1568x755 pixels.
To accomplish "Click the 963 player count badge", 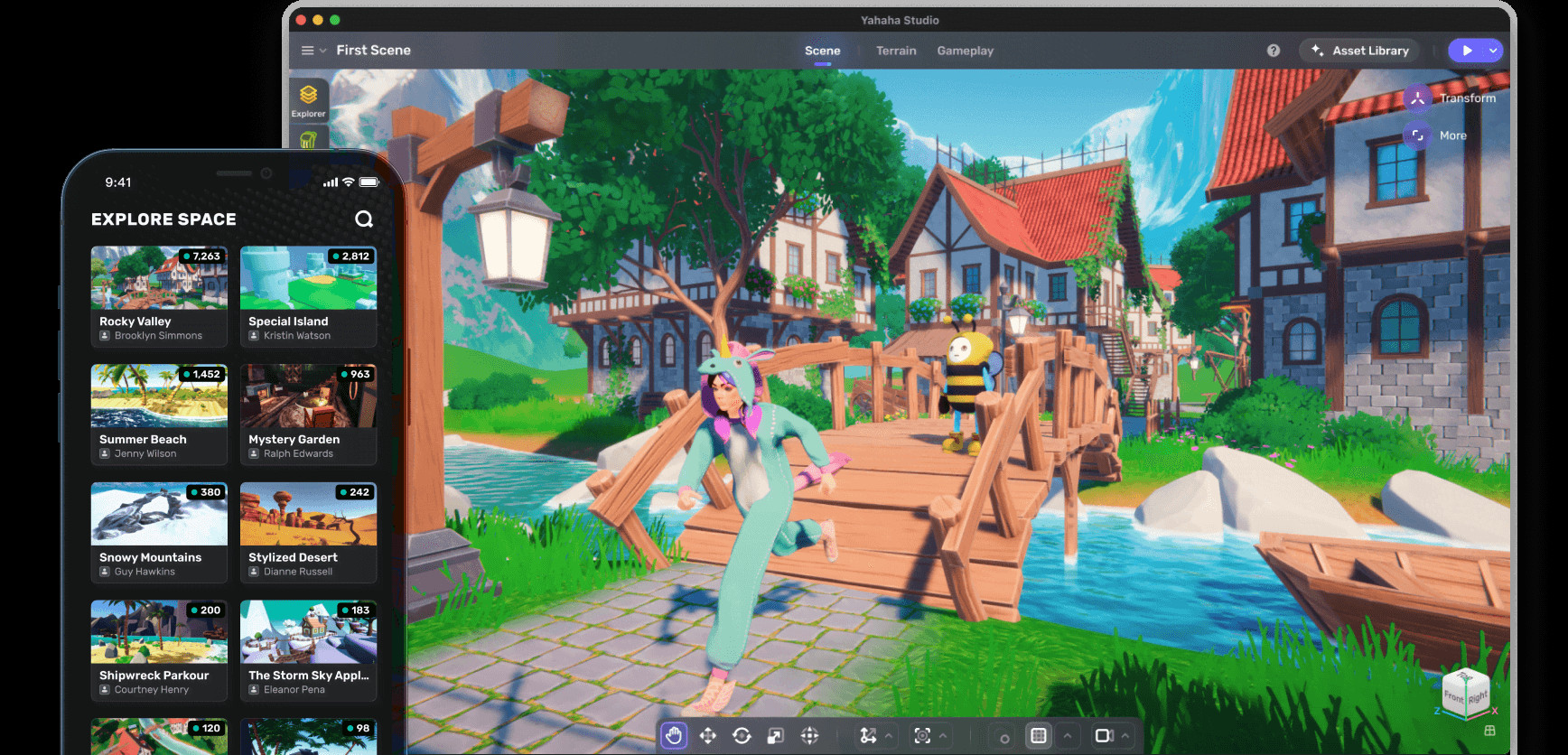I will (355, 374).
